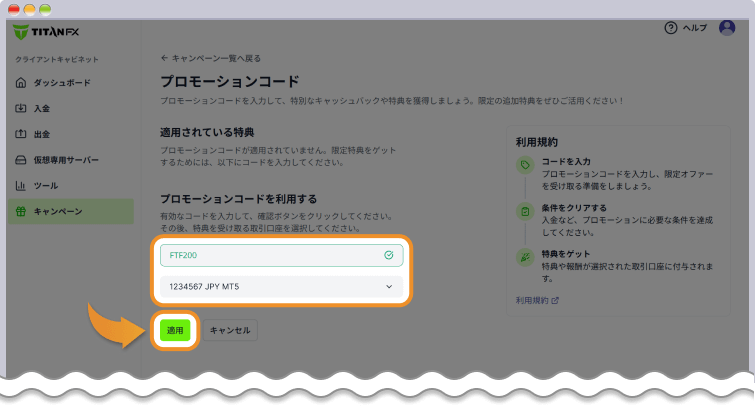Click the macOS green maximize button

pos(45,9)
